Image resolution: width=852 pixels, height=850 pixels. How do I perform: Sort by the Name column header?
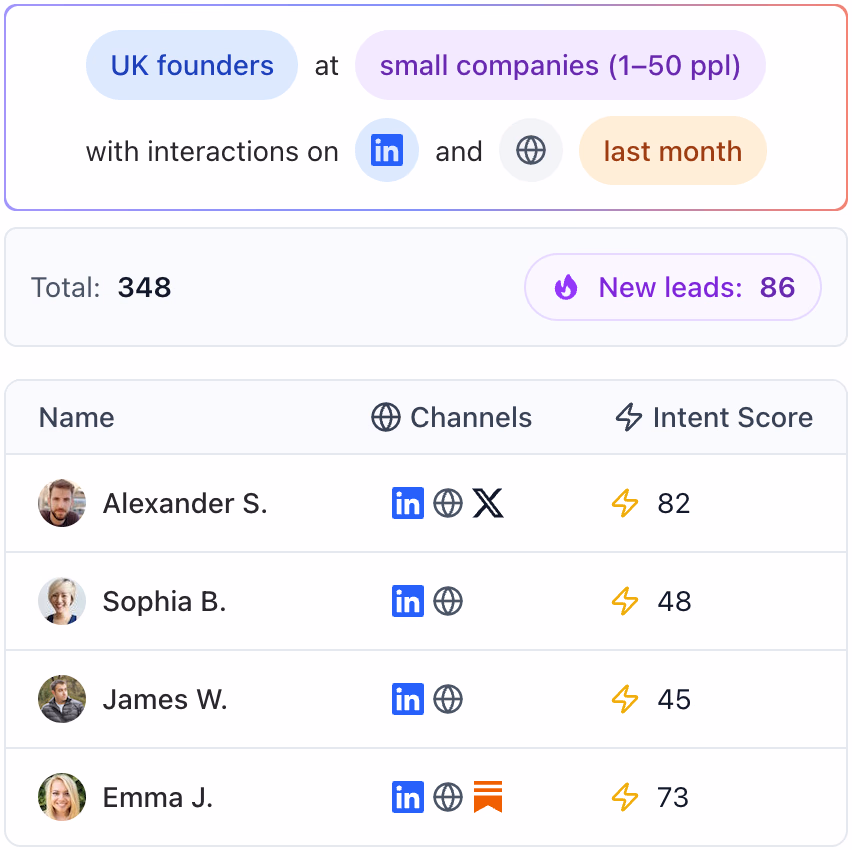[x=77, y=418]
